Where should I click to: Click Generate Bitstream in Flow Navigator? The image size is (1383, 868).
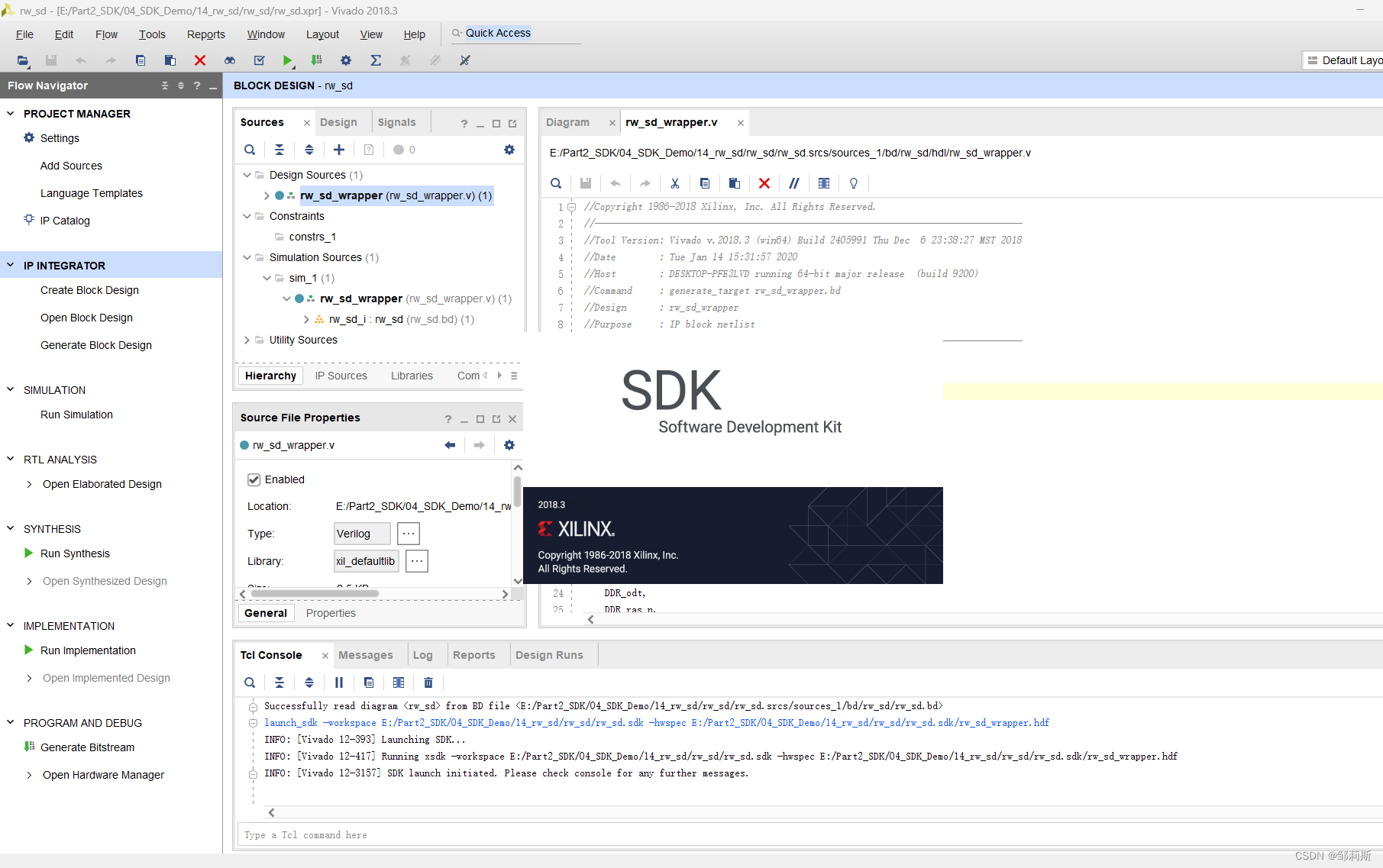[87, 747]
